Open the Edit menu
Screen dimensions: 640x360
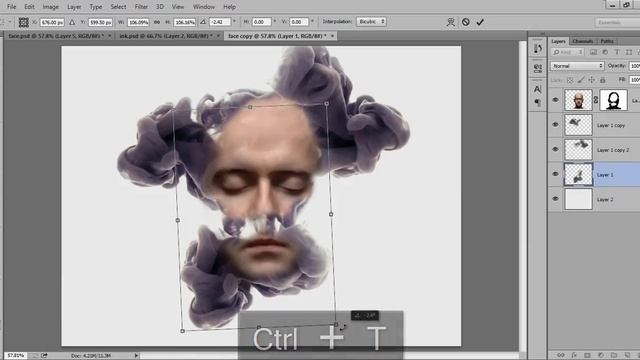[x=29, y=7]
